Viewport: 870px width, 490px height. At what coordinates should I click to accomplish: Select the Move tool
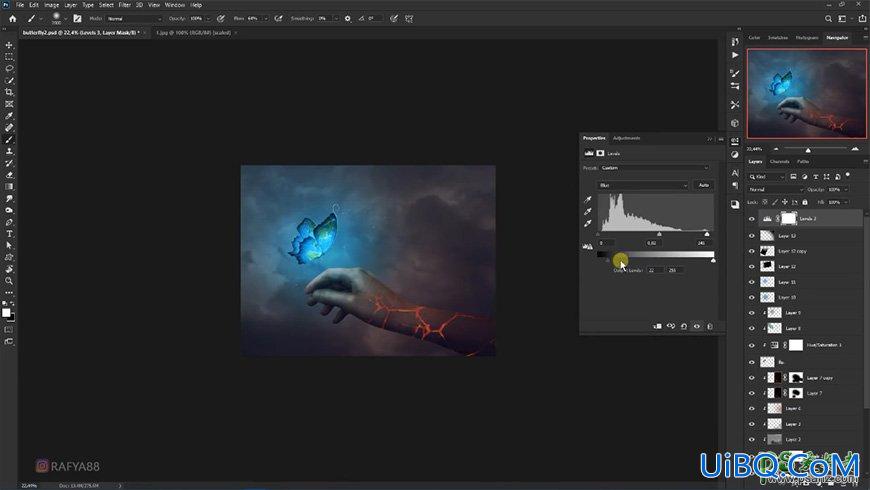point(9,45)
